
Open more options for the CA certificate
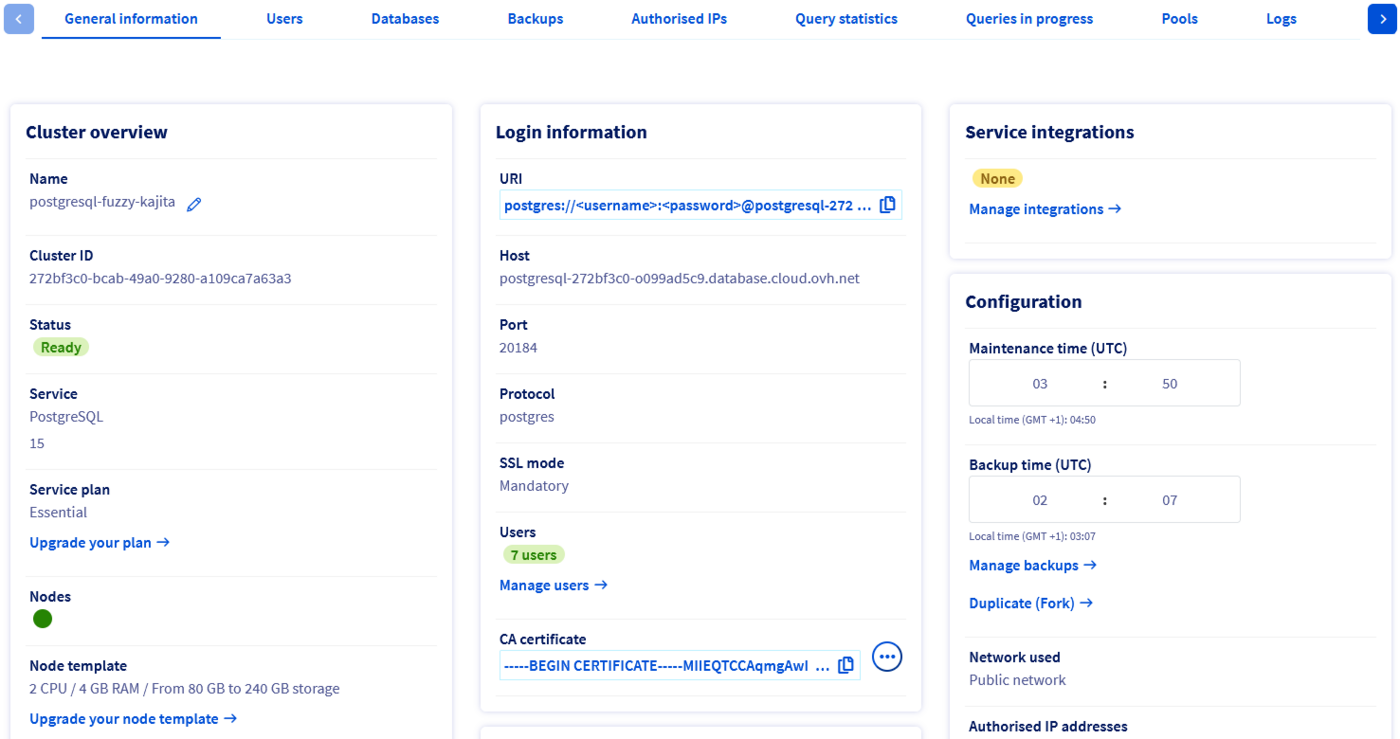[x=886, y=657]
